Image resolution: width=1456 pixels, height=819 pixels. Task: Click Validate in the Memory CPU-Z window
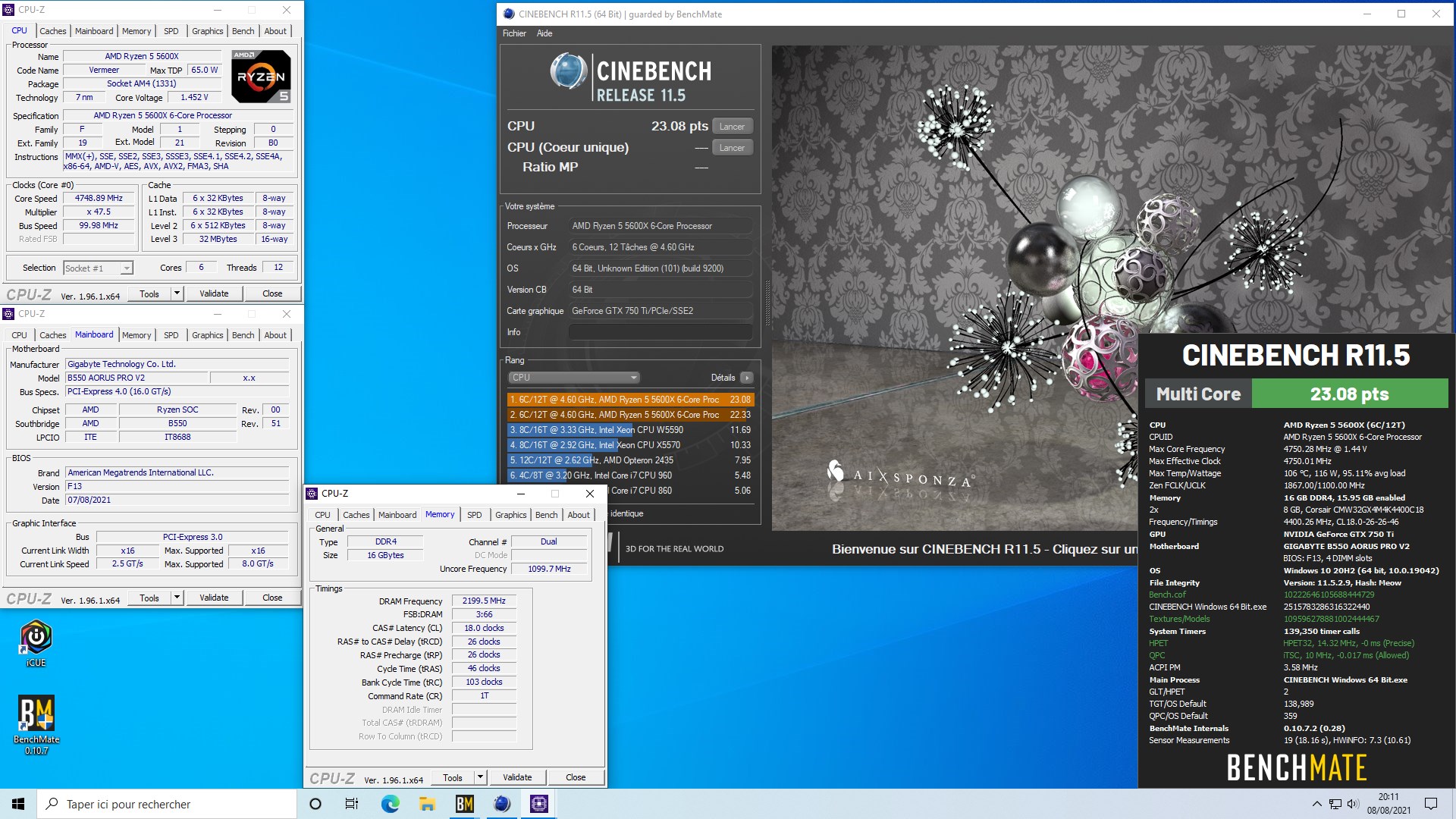click(x=517, y=777)
